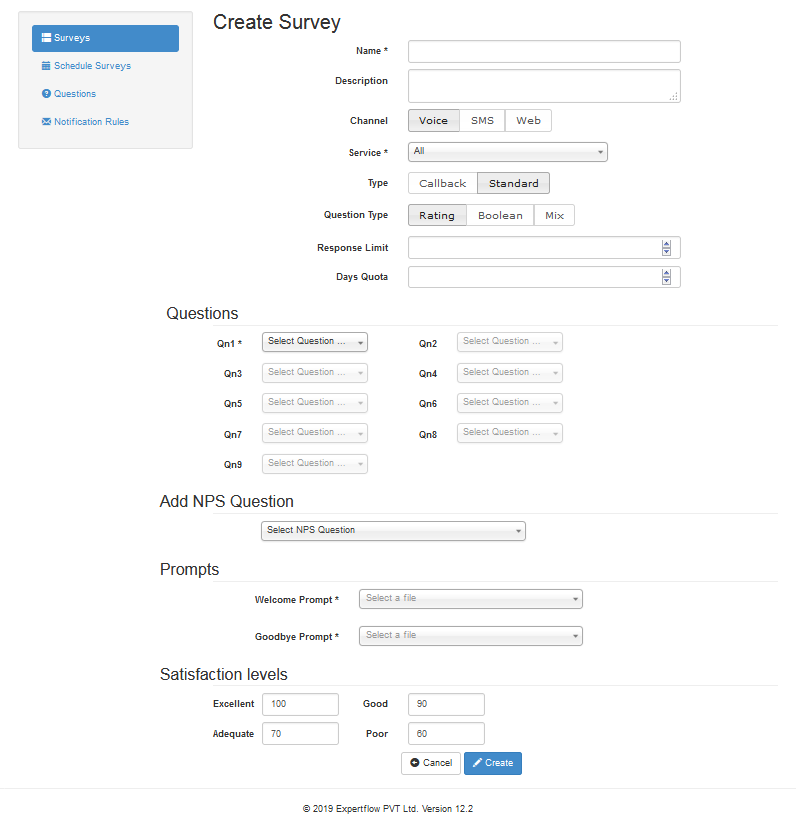Click the Surveys list icon in sidebar

pos(44,38)
